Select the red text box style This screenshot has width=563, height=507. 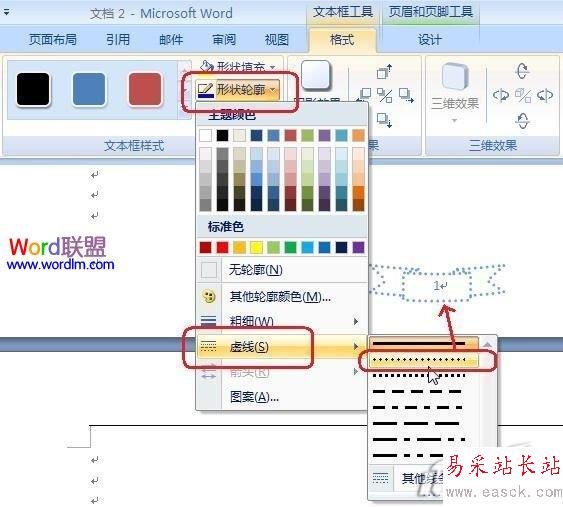[145, 89]
